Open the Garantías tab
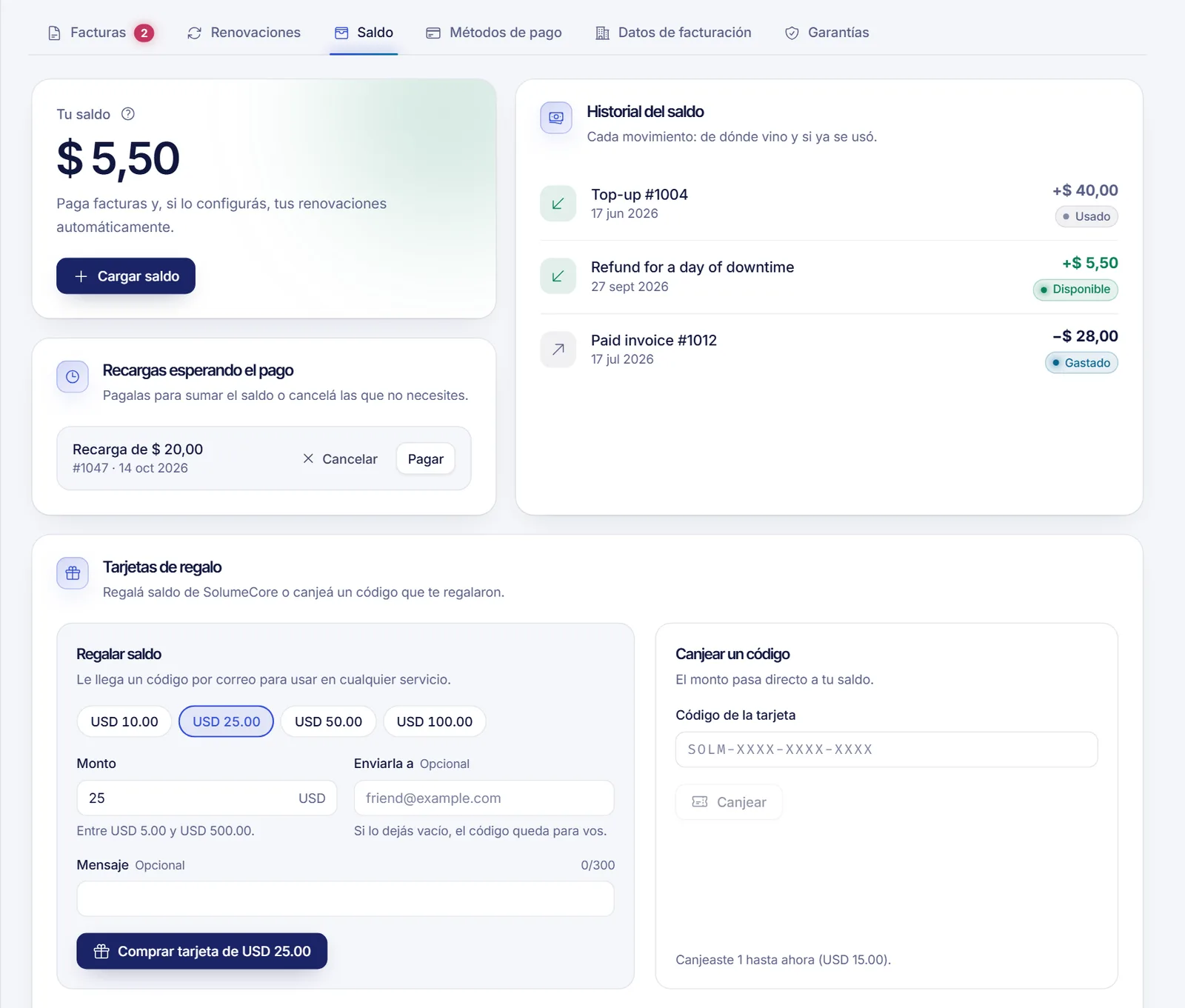This screenshot has width=1185, height=1008. tap(827, 33)
